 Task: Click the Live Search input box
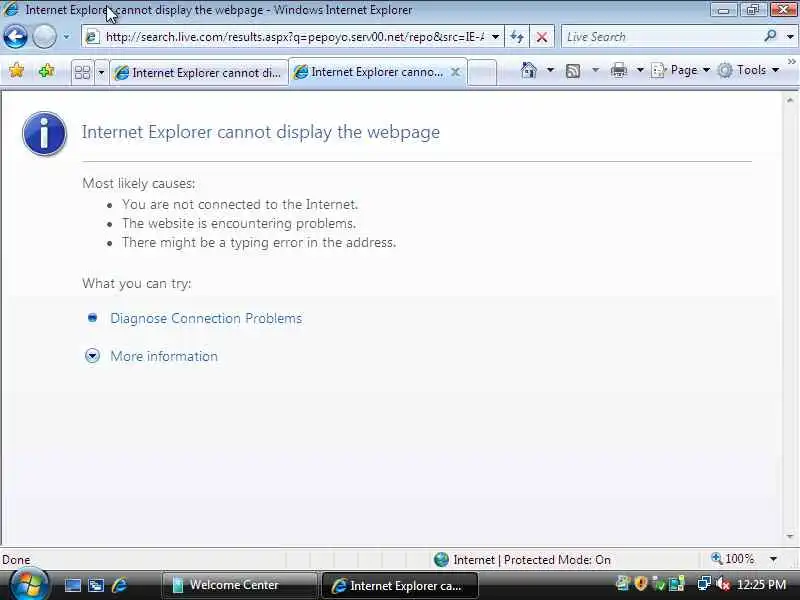[661, 37]
